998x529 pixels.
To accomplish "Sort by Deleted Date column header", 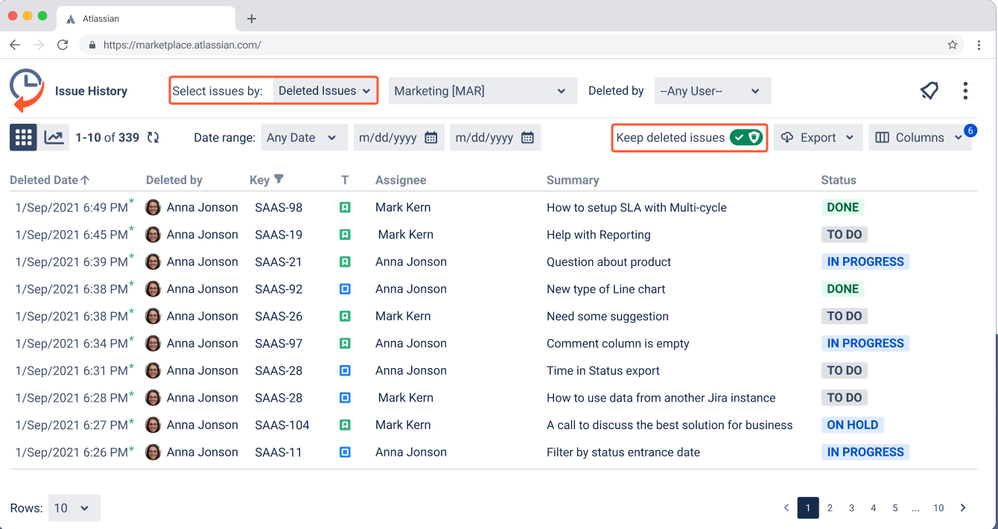I will [49, 180].
